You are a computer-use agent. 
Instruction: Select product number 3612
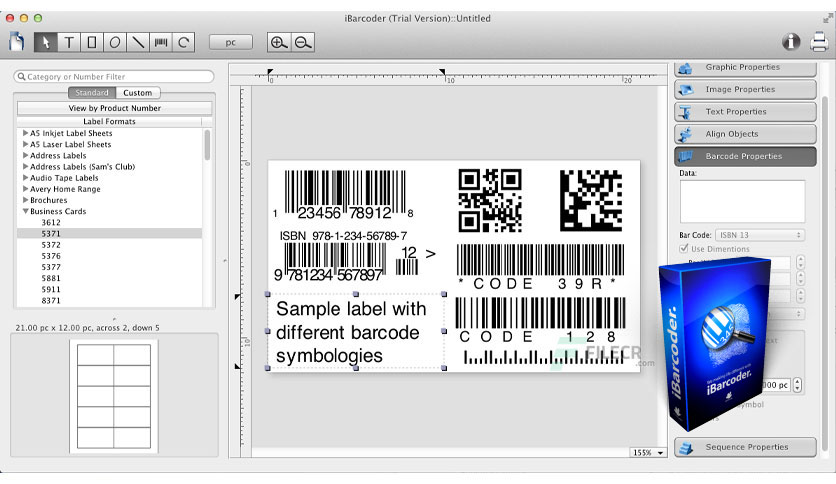click(x=109, y=222)
